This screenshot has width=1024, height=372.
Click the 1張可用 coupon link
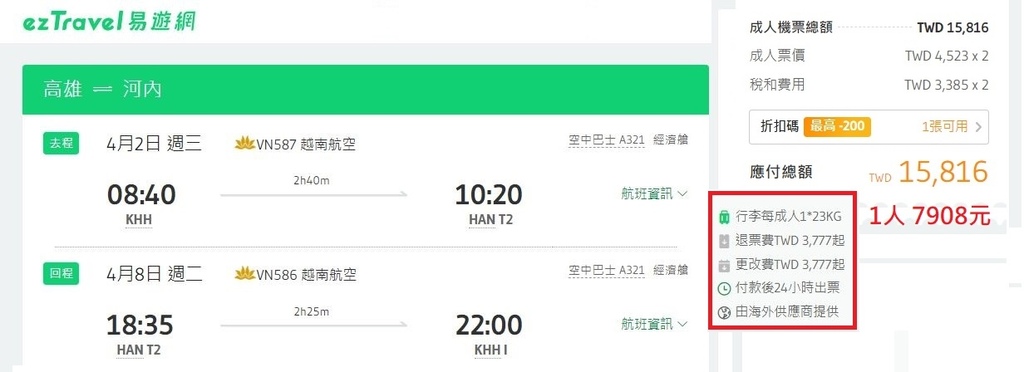tap(945, 127)
